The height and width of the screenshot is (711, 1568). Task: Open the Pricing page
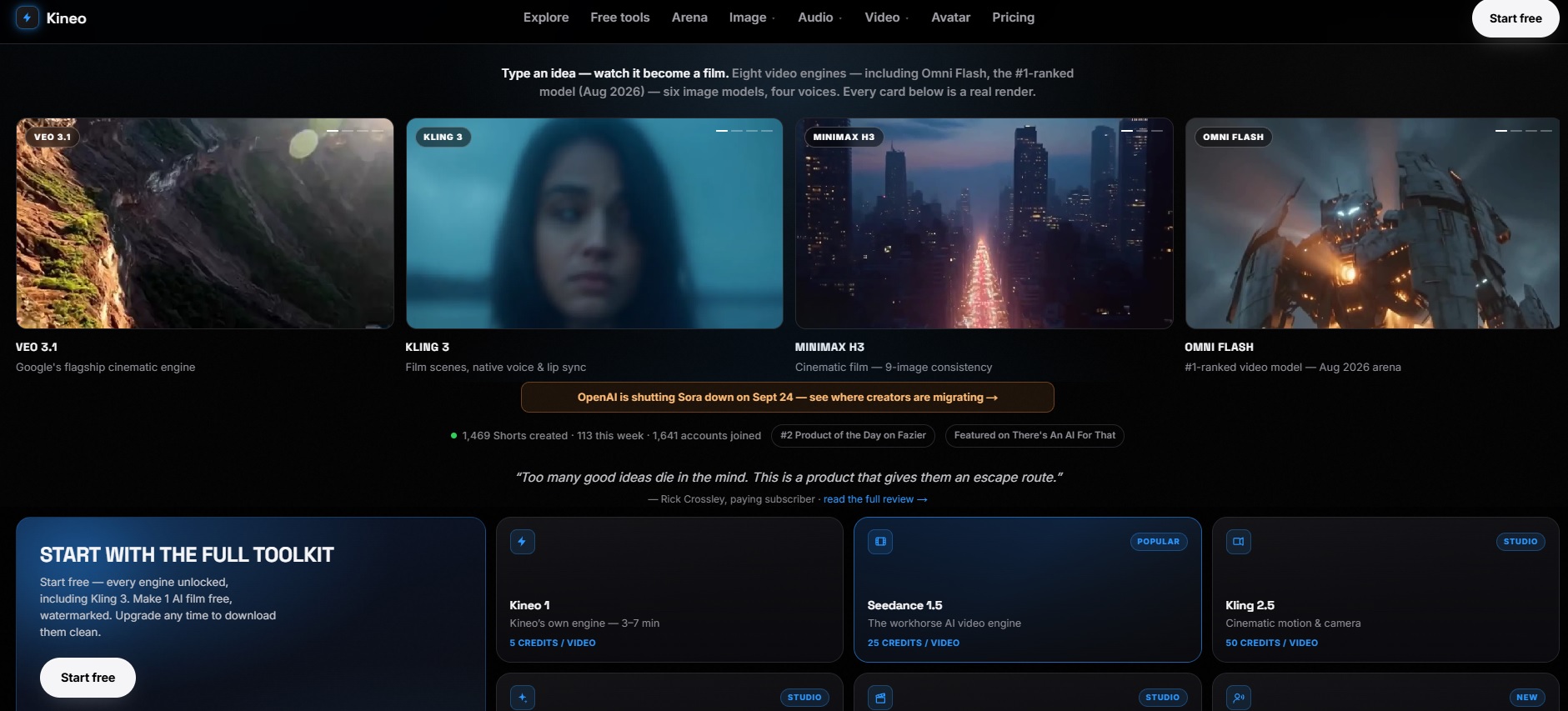(x=1013, y=18)
